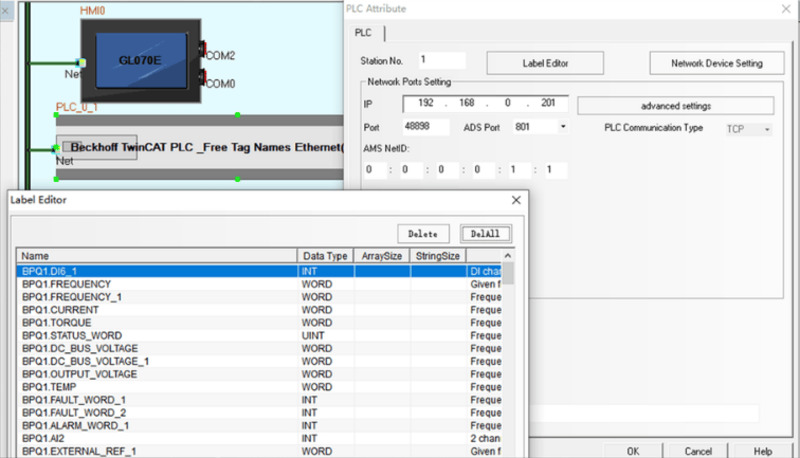Sort by the Name column header
The height and width of the screenshot is (458, 800).
pos(157,256)
